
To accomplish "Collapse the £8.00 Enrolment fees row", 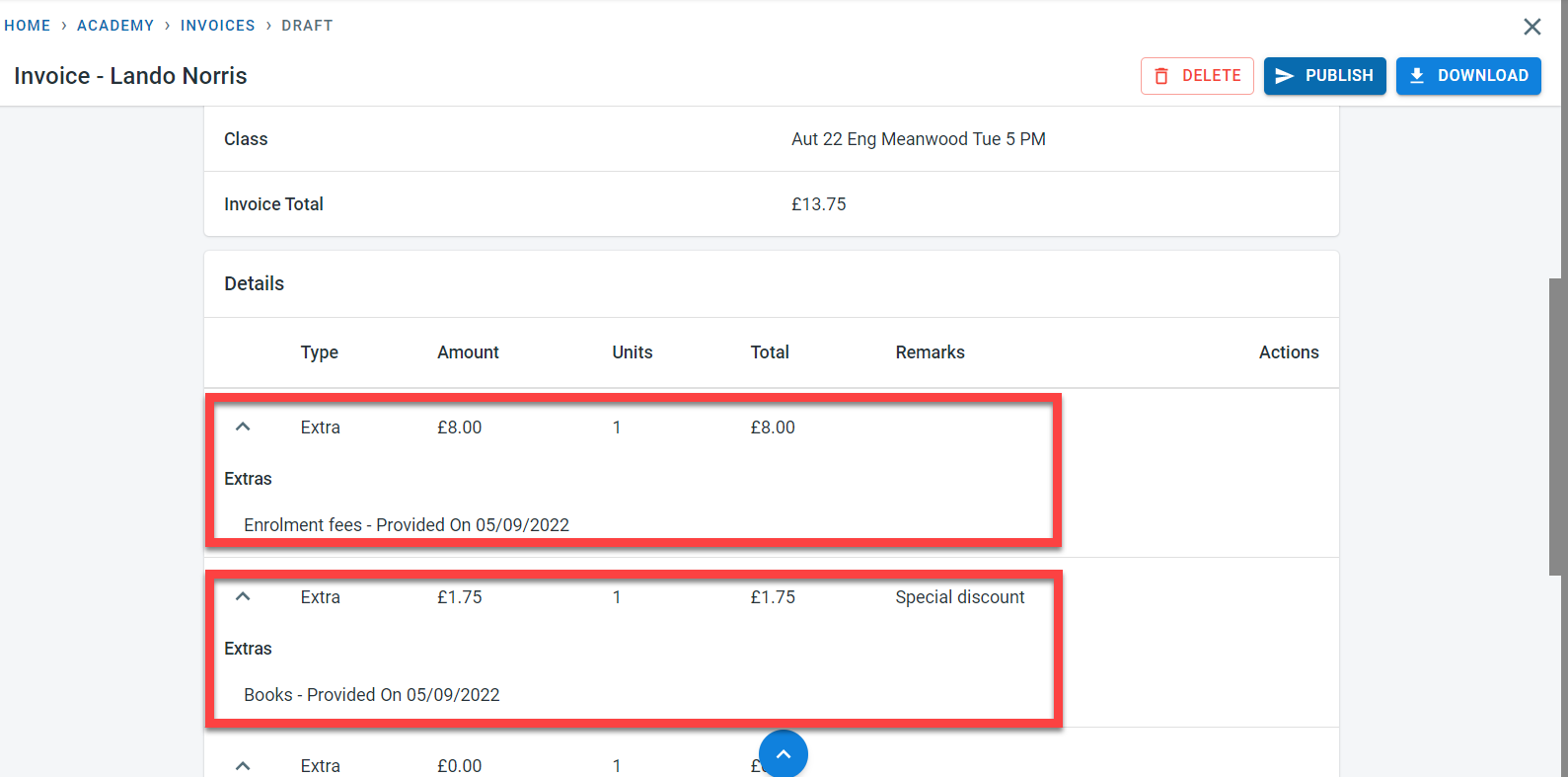I will 243,427.
